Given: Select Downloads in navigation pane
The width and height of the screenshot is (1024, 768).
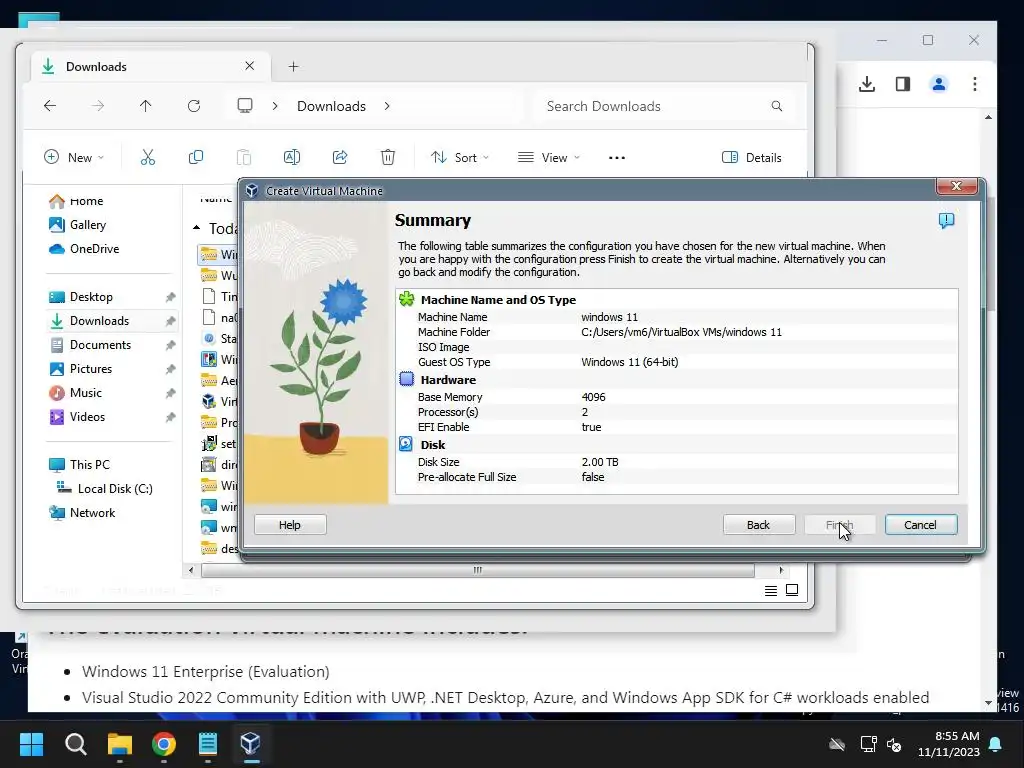Looking at the screenshot, I should click(100, 321).
